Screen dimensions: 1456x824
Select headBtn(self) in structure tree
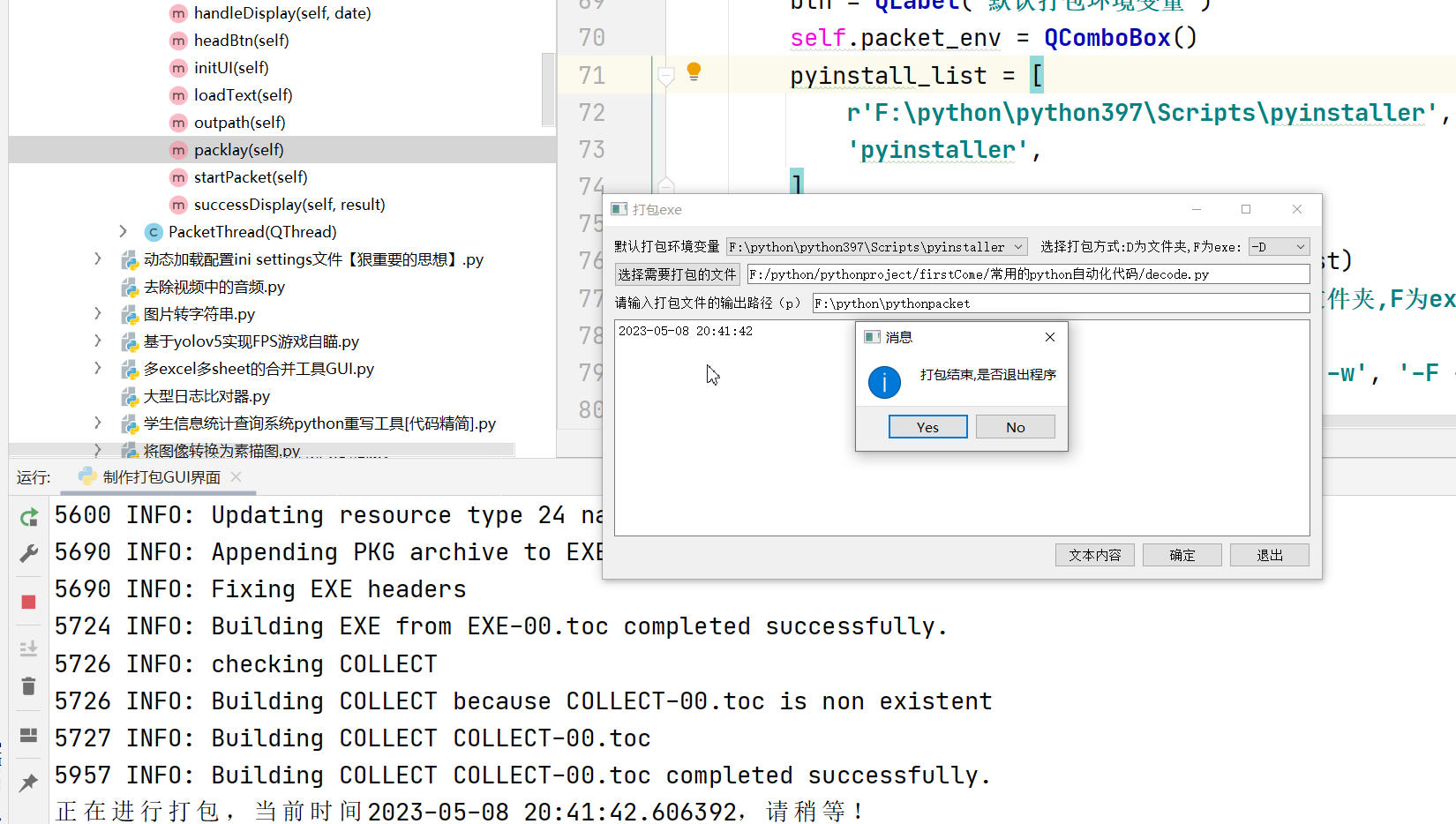coord(241,41)
